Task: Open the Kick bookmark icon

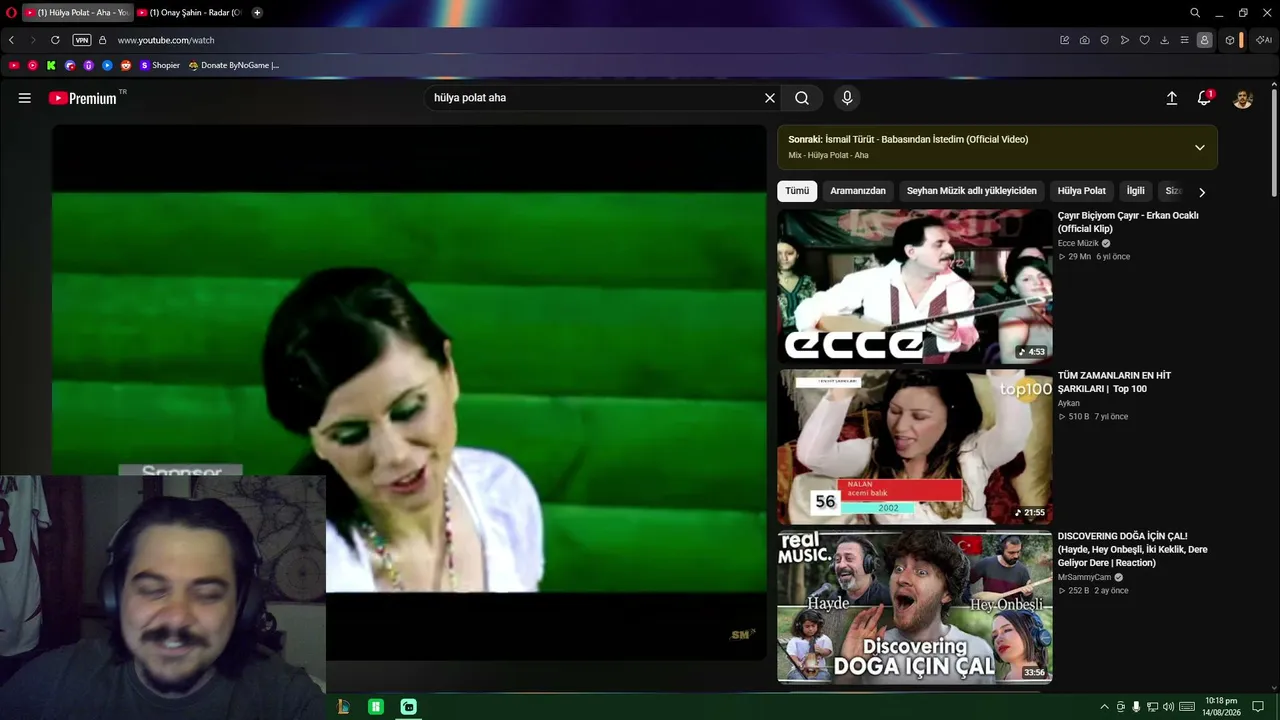Action: (x=51, y=65)
